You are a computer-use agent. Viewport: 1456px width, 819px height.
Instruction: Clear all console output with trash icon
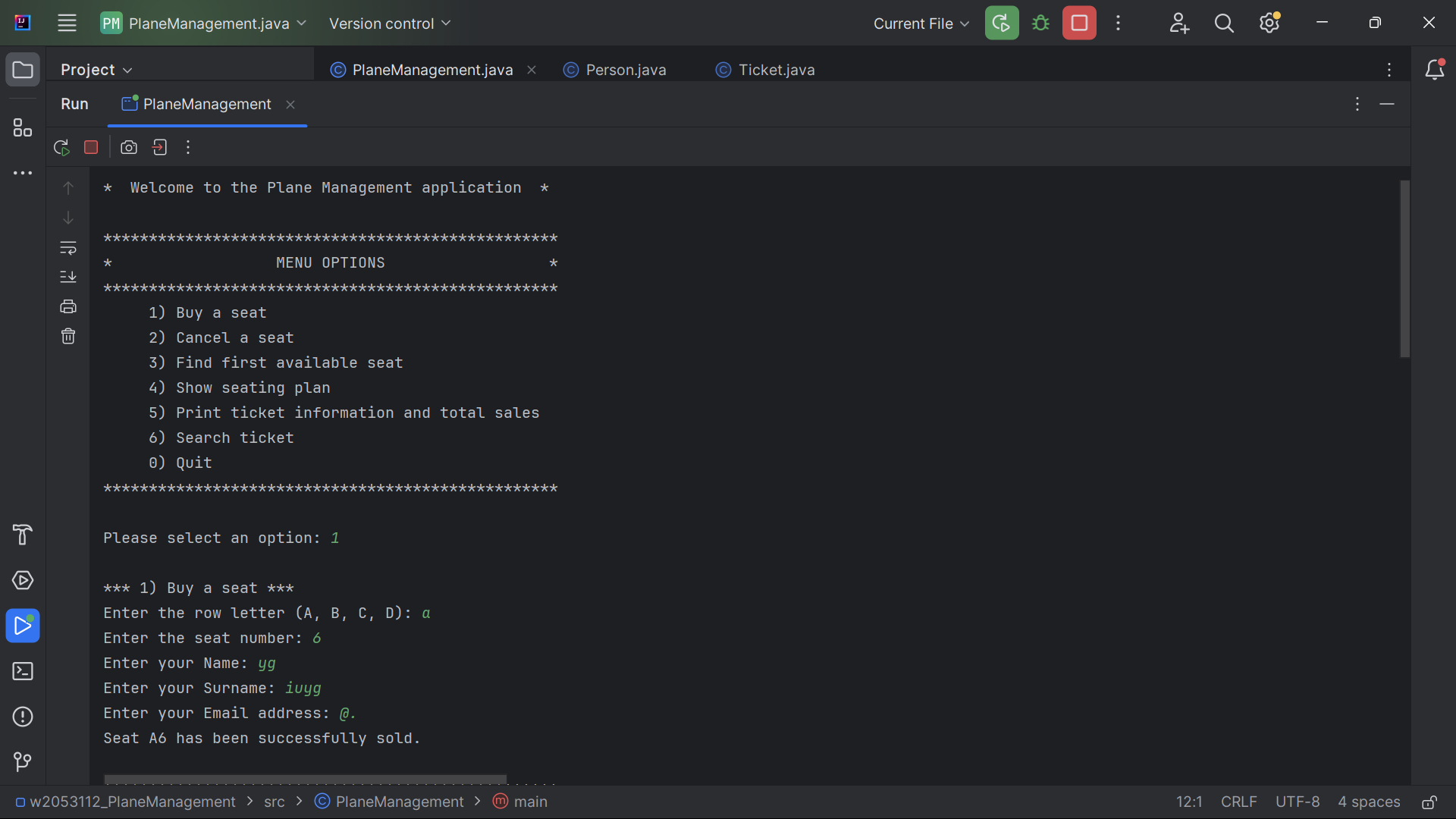pos(68,336)
